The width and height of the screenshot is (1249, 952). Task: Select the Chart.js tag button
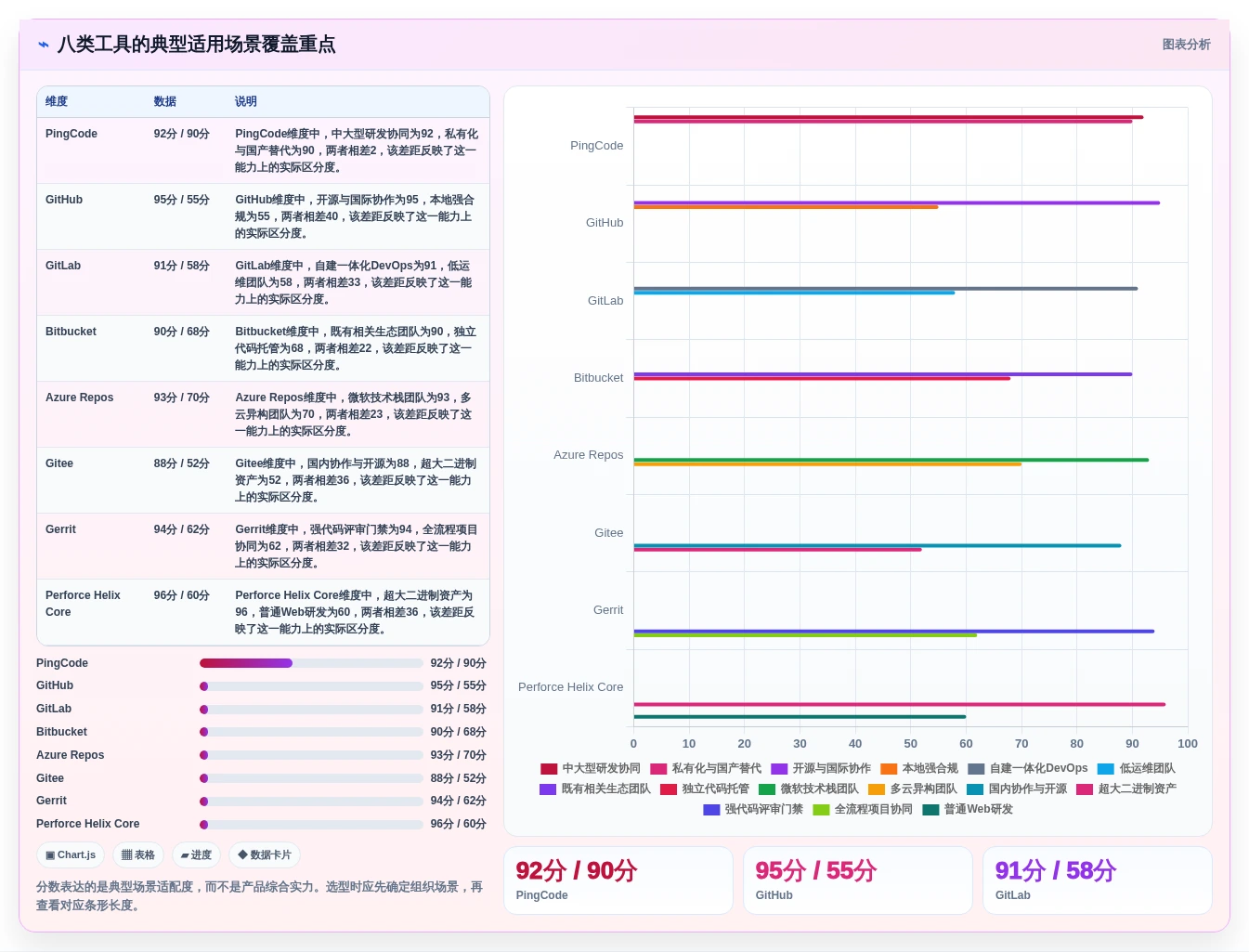pyautogui.click(x=72, y=855)
